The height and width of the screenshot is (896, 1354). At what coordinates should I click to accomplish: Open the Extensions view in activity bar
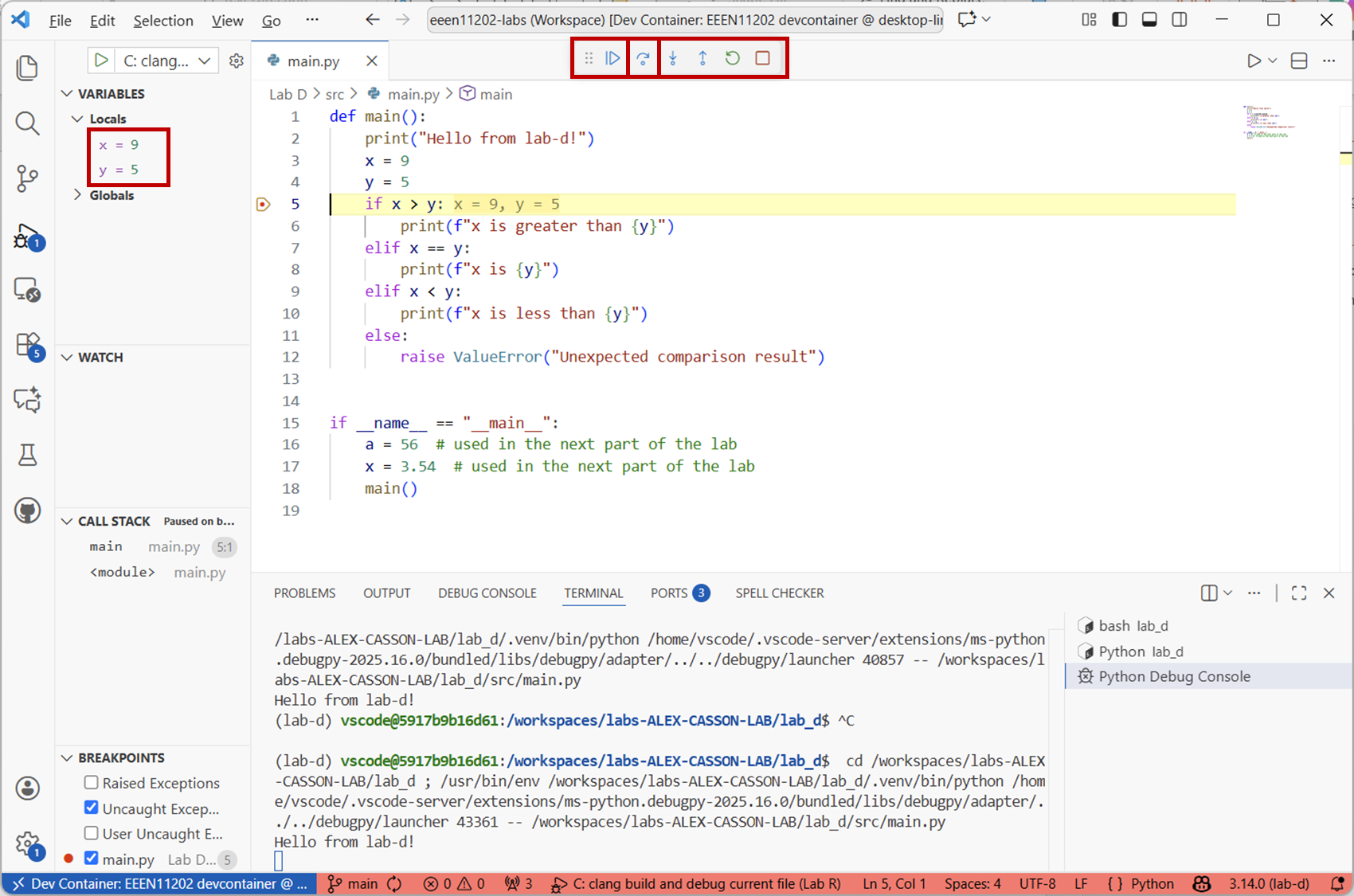click(27, 345)
